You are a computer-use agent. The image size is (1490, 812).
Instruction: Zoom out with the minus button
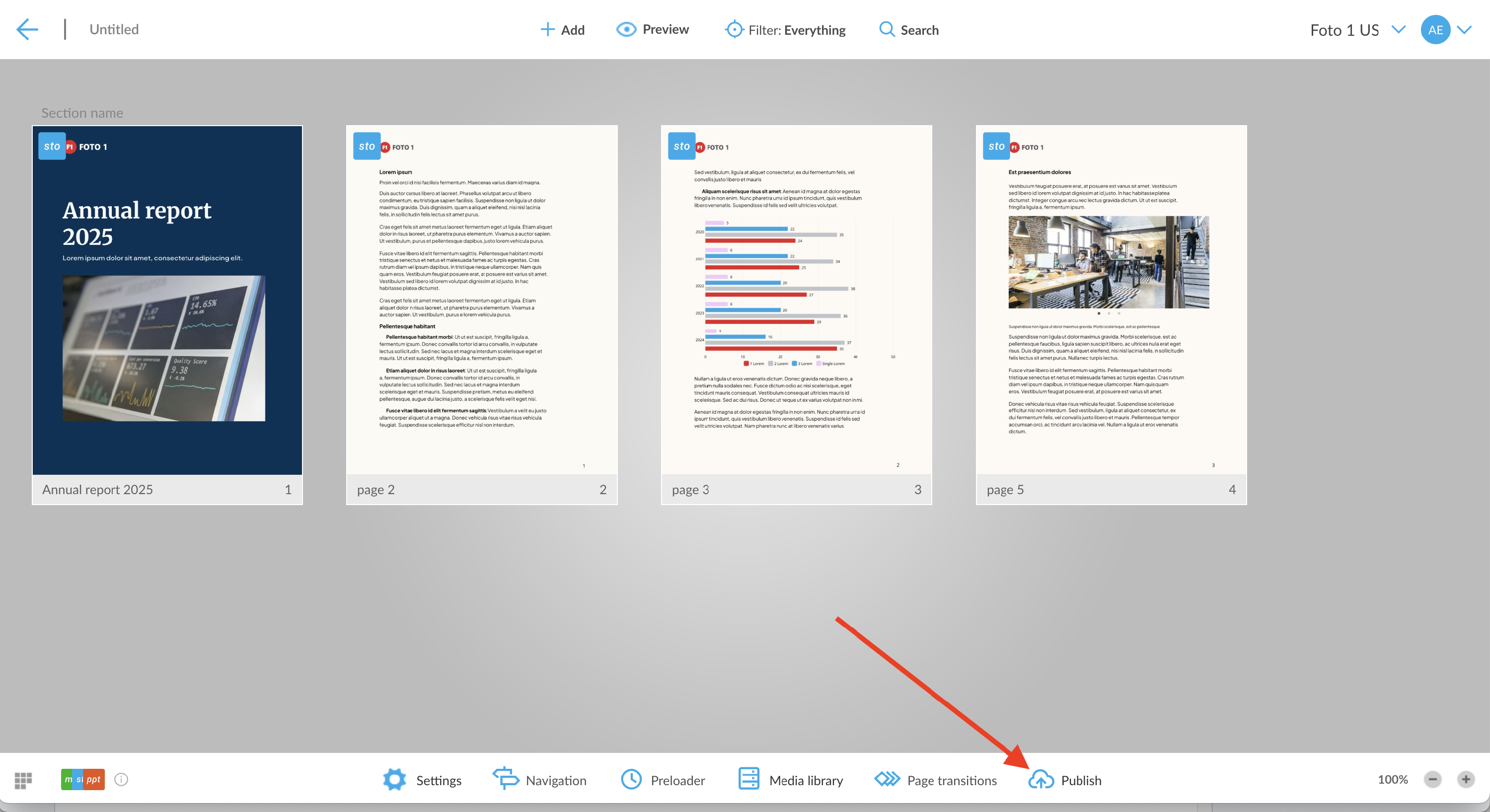click(x=1433, y=780)
